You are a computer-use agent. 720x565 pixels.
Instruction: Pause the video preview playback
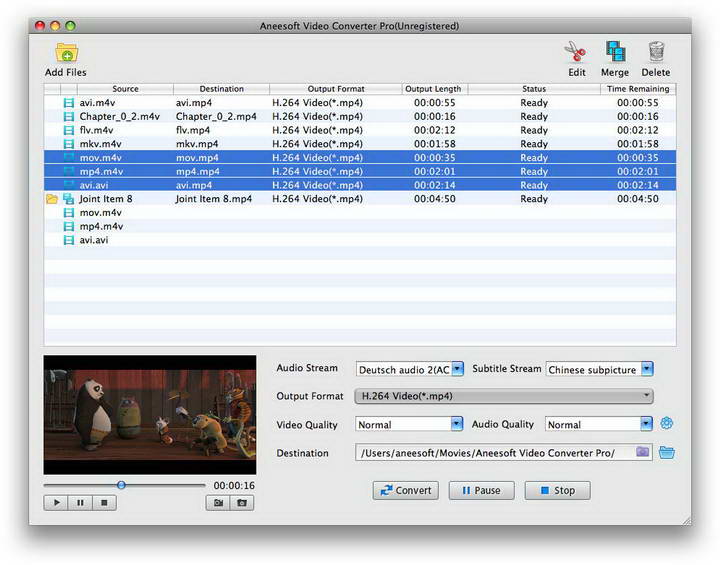click(80, 503)
